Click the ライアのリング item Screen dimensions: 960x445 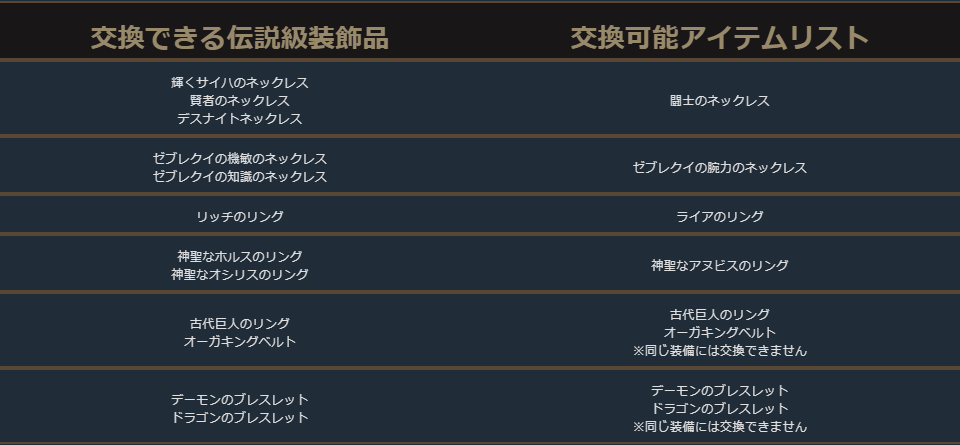pos(720,217)
